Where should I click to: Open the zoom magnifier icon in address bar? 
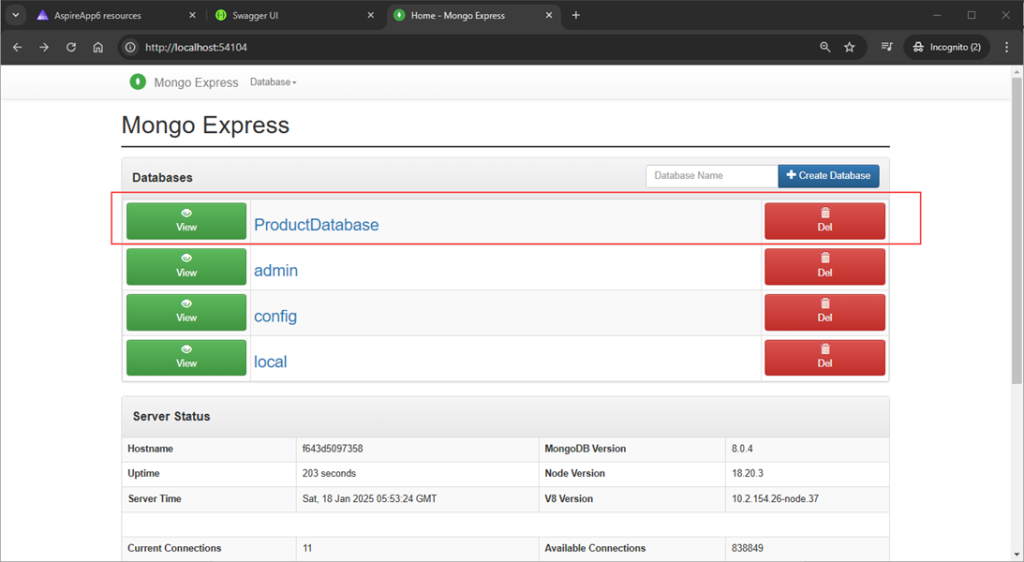[825, 47]
